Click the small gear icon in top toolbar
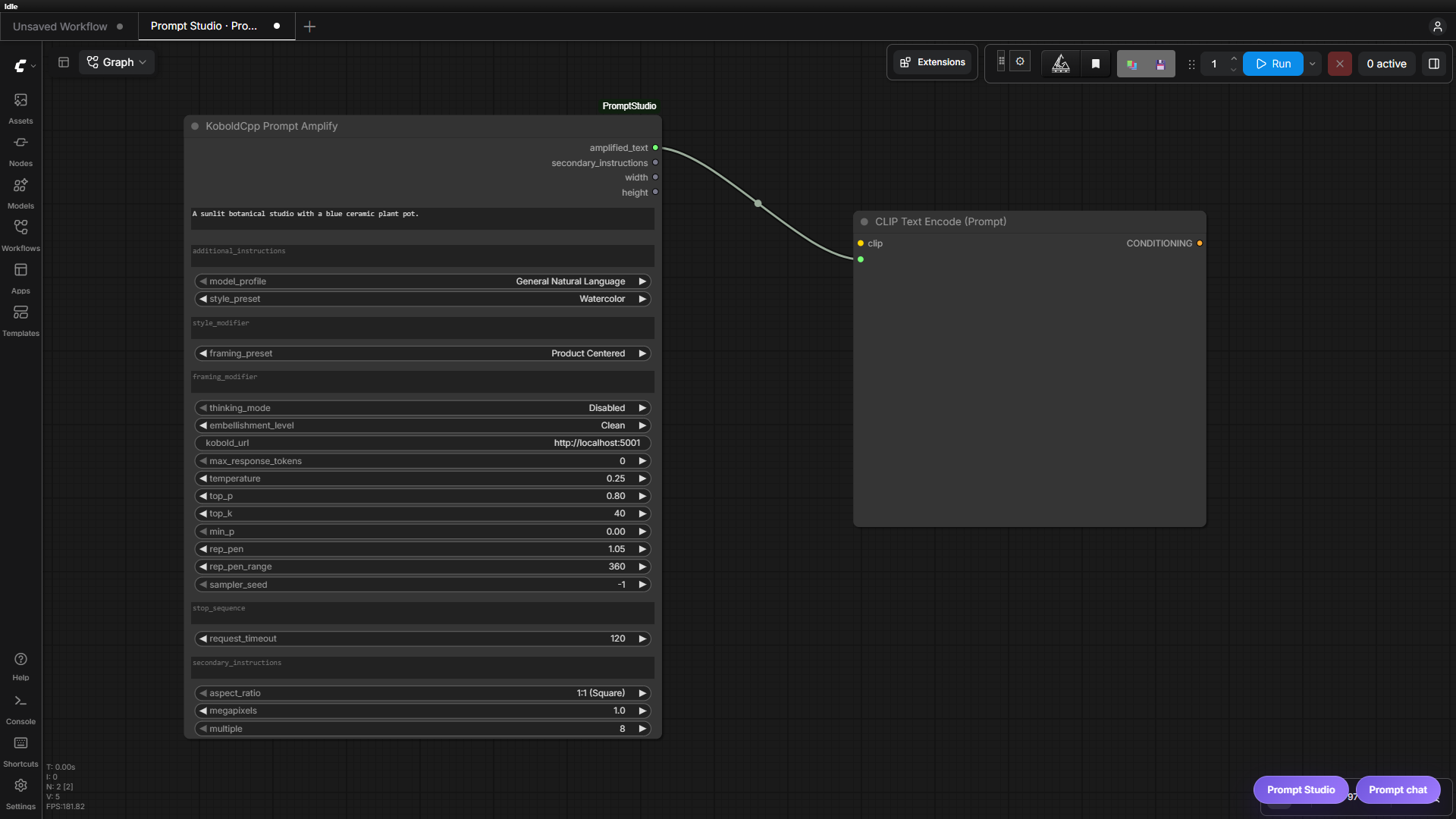Image resolution: width=1456 pixels, height=819 pixels. (x=1020, y=61)
